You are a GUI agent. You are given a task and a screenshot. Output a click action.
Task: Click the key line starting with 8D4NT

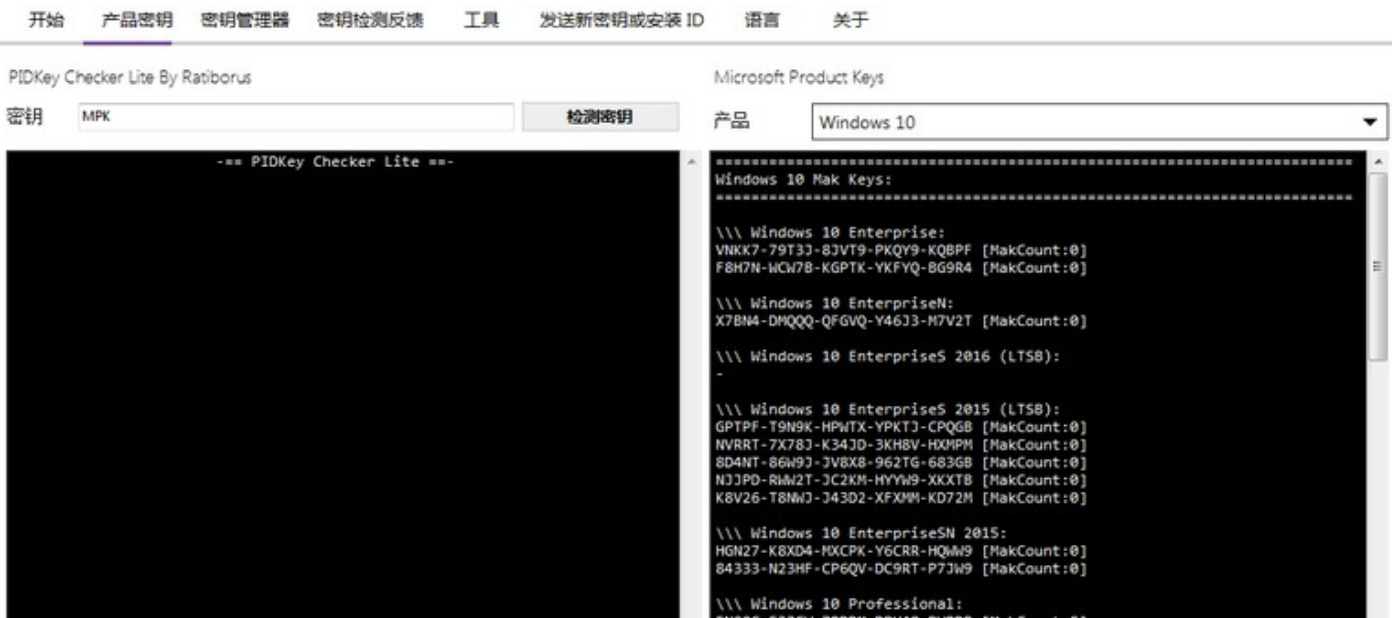tap(901, 462)
